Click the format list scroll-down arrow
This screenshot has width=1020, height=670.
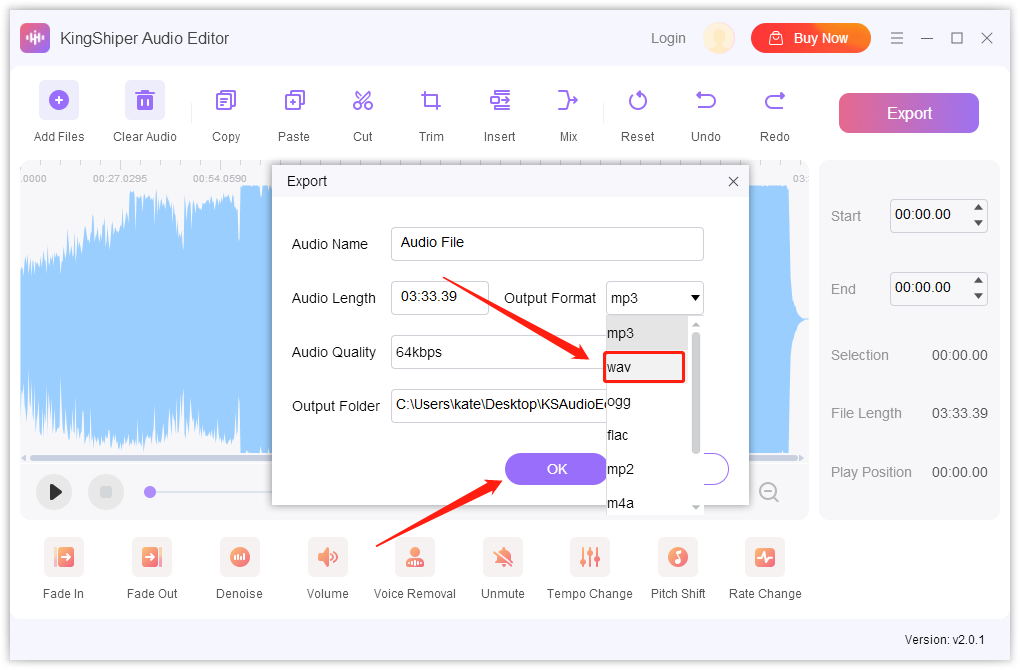(695, 507)
